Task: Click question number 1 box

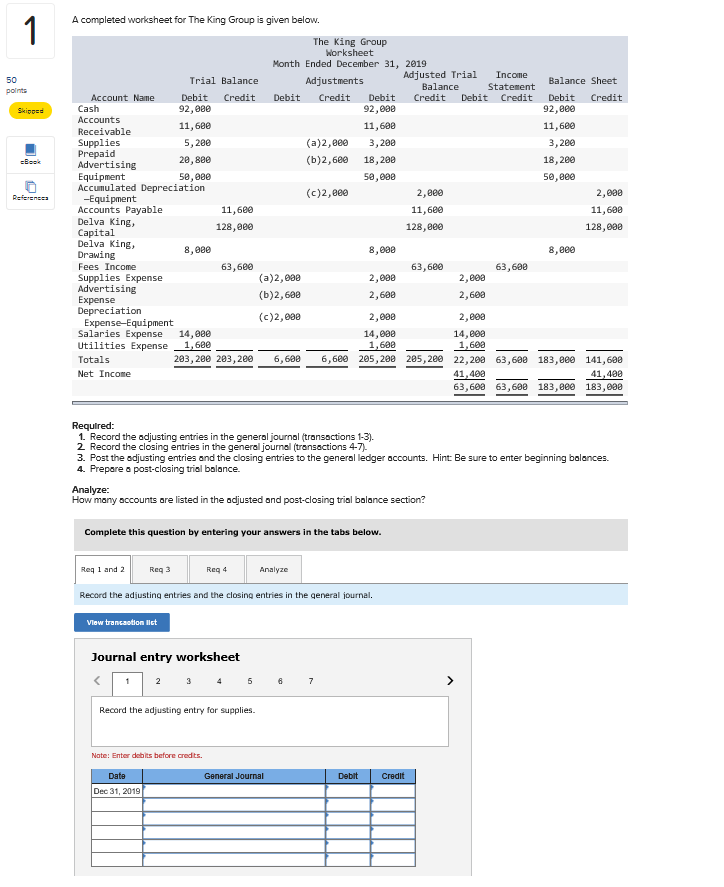Action: click(x=31, y=31)
